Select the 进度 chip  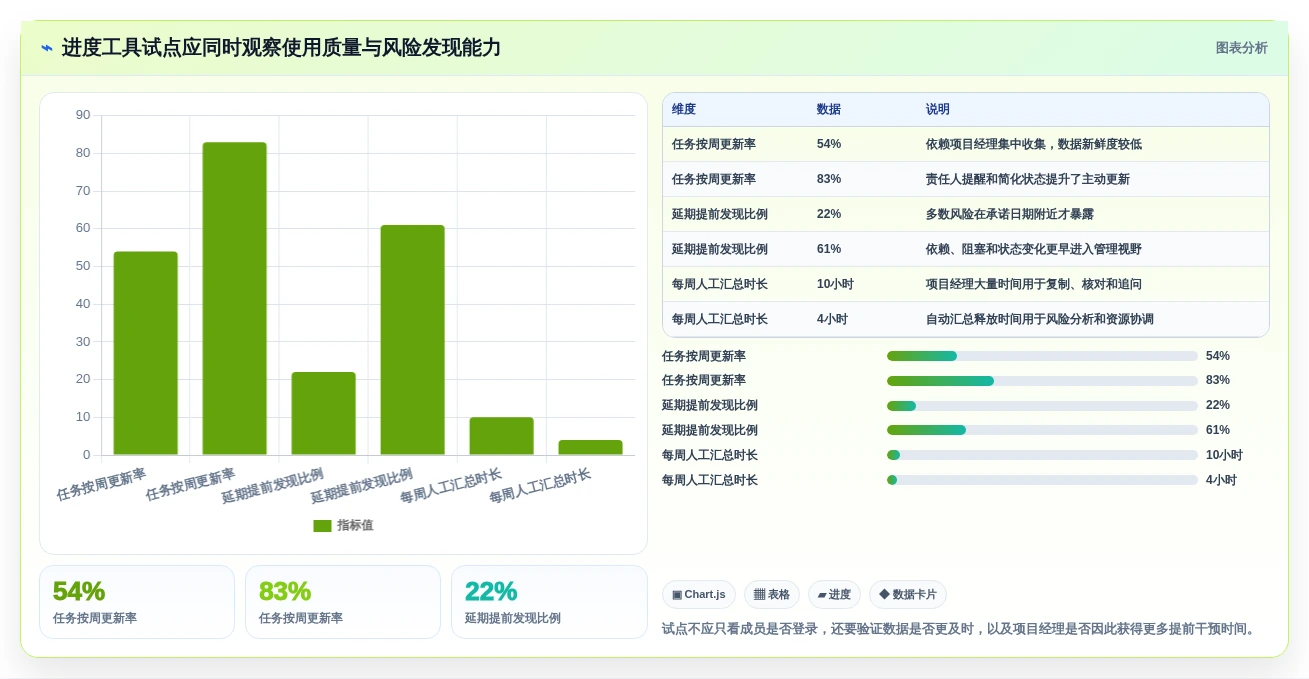(834, 594)
